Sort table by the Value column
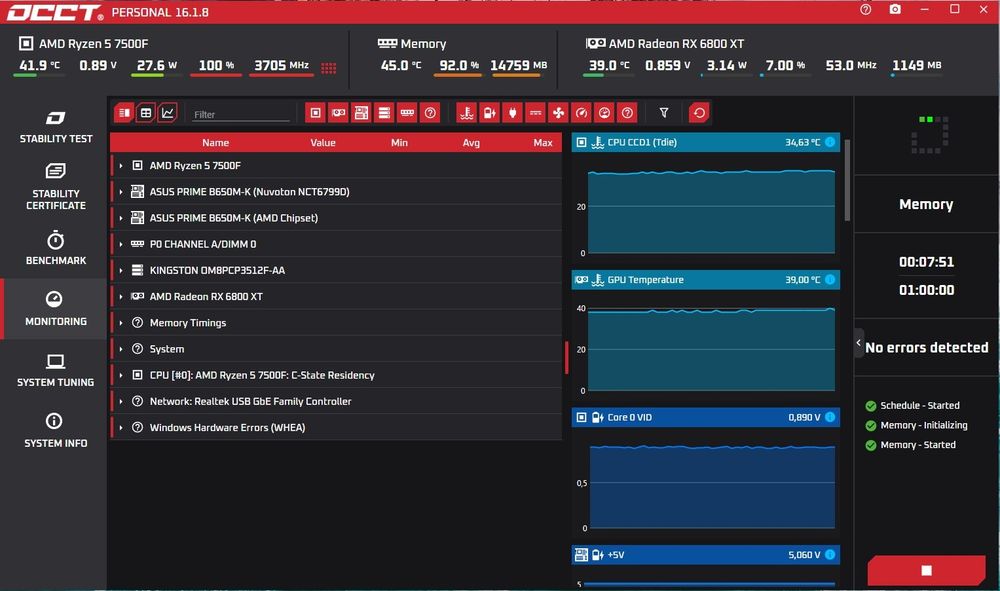 click(x=323, y=142)
